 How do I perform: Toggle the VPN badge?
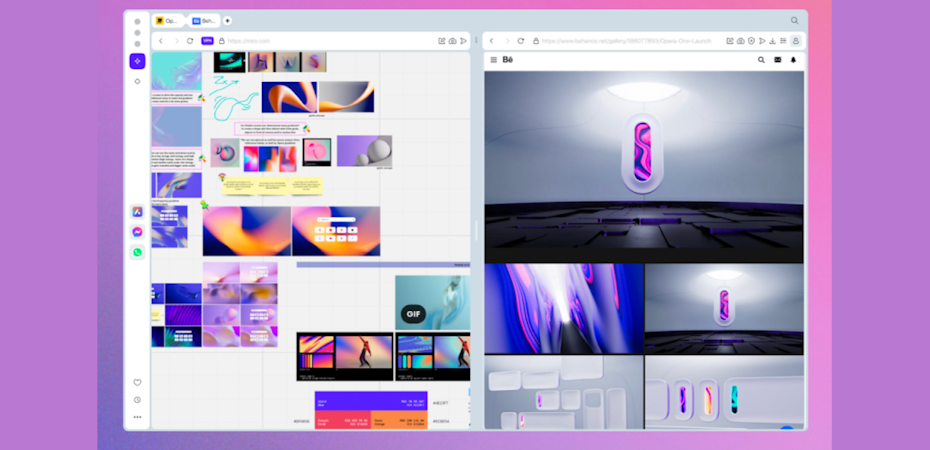pyautogui.click(x=207, y=41)
